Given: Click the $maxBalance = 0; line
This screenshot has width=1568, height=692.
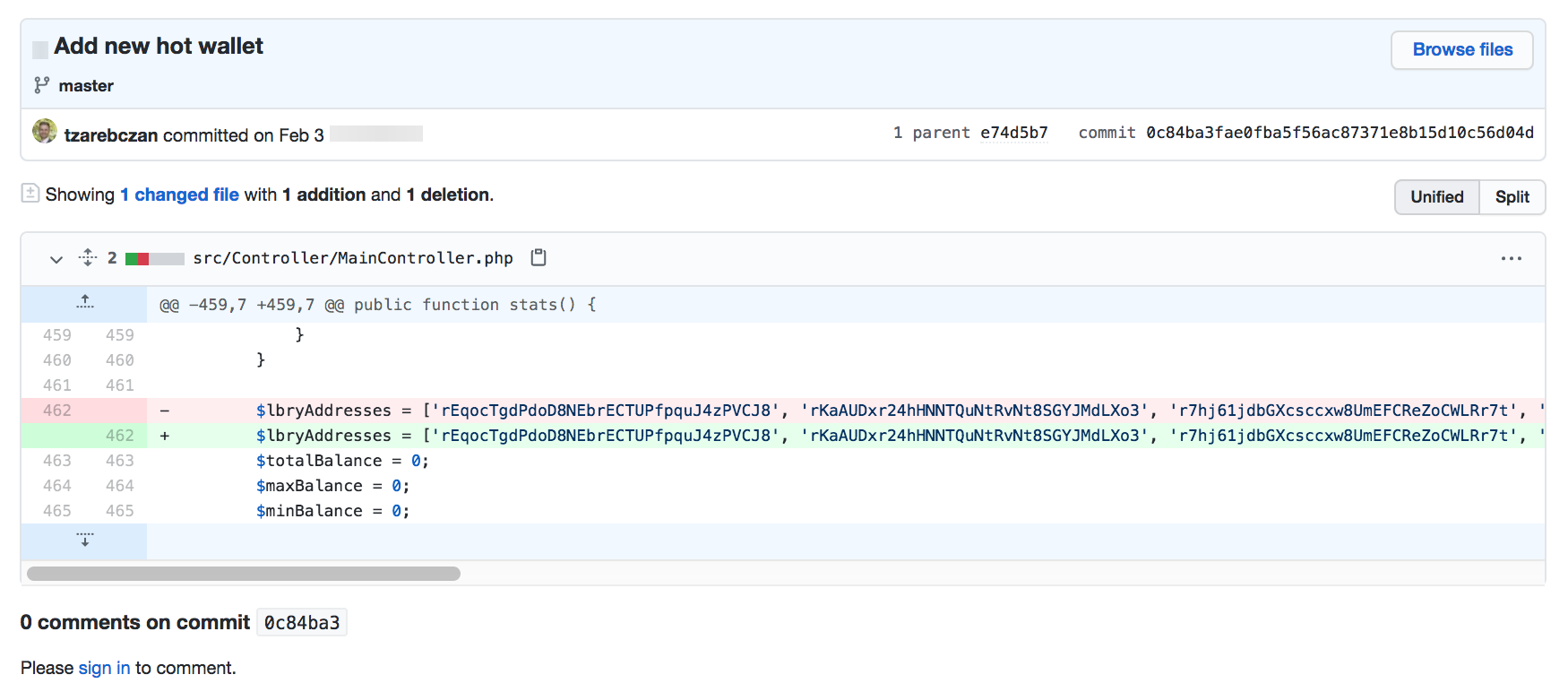Looking at the screenshot, I should tap(846, 486).
